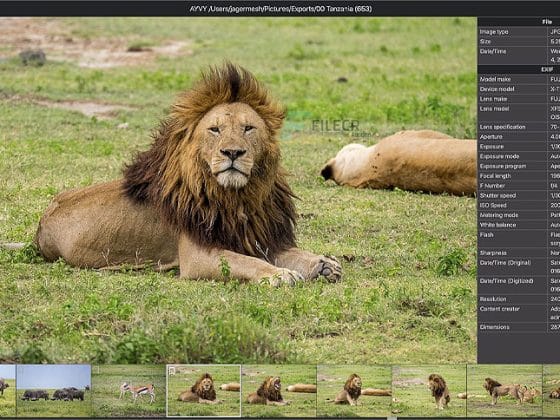Click the File section header in info panel

click(519, 22)
